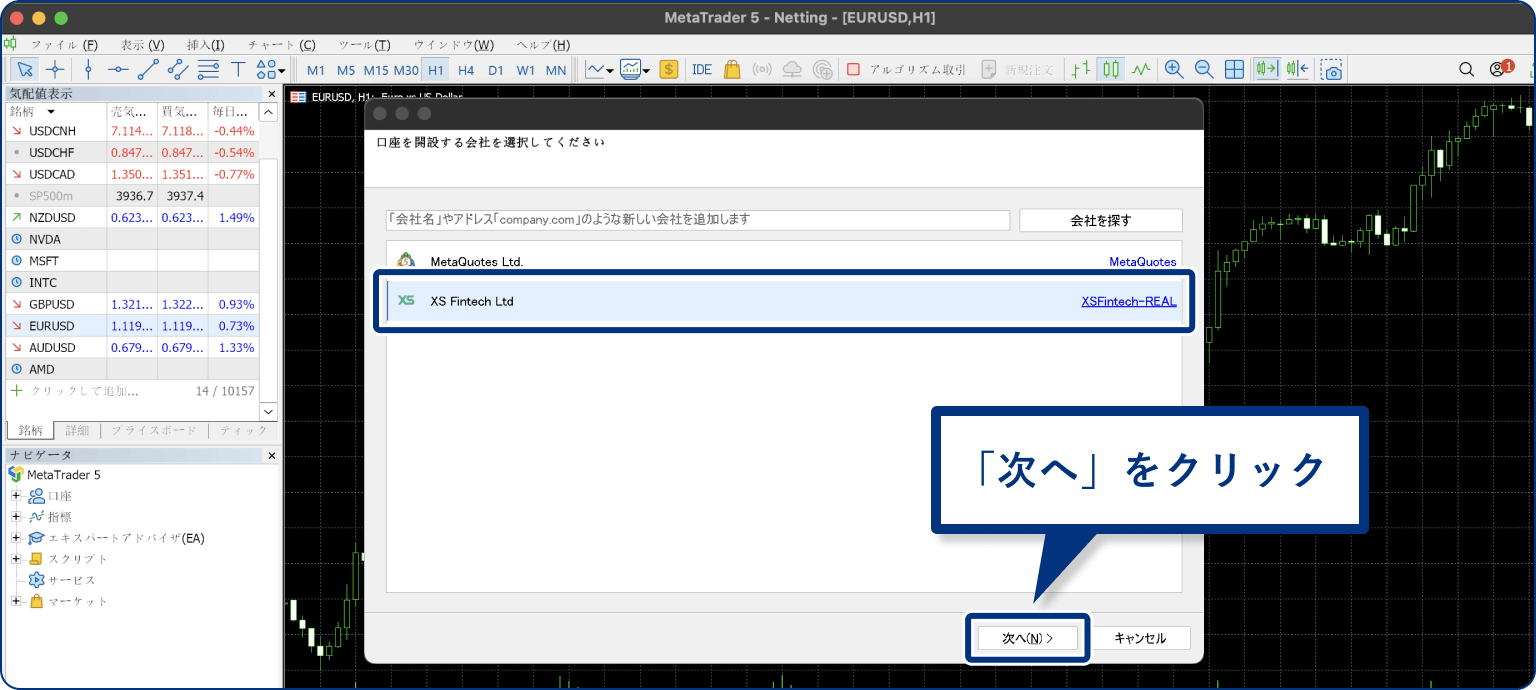This screenshot has width=1536, height=690.
Task: Open the Market shopping bag icon
Action: pos(732,69)
